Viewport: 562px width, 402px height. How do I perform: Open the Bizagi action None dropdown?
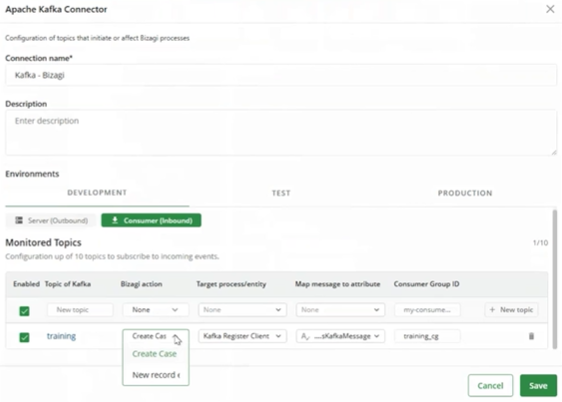click(x=156, y=310)
